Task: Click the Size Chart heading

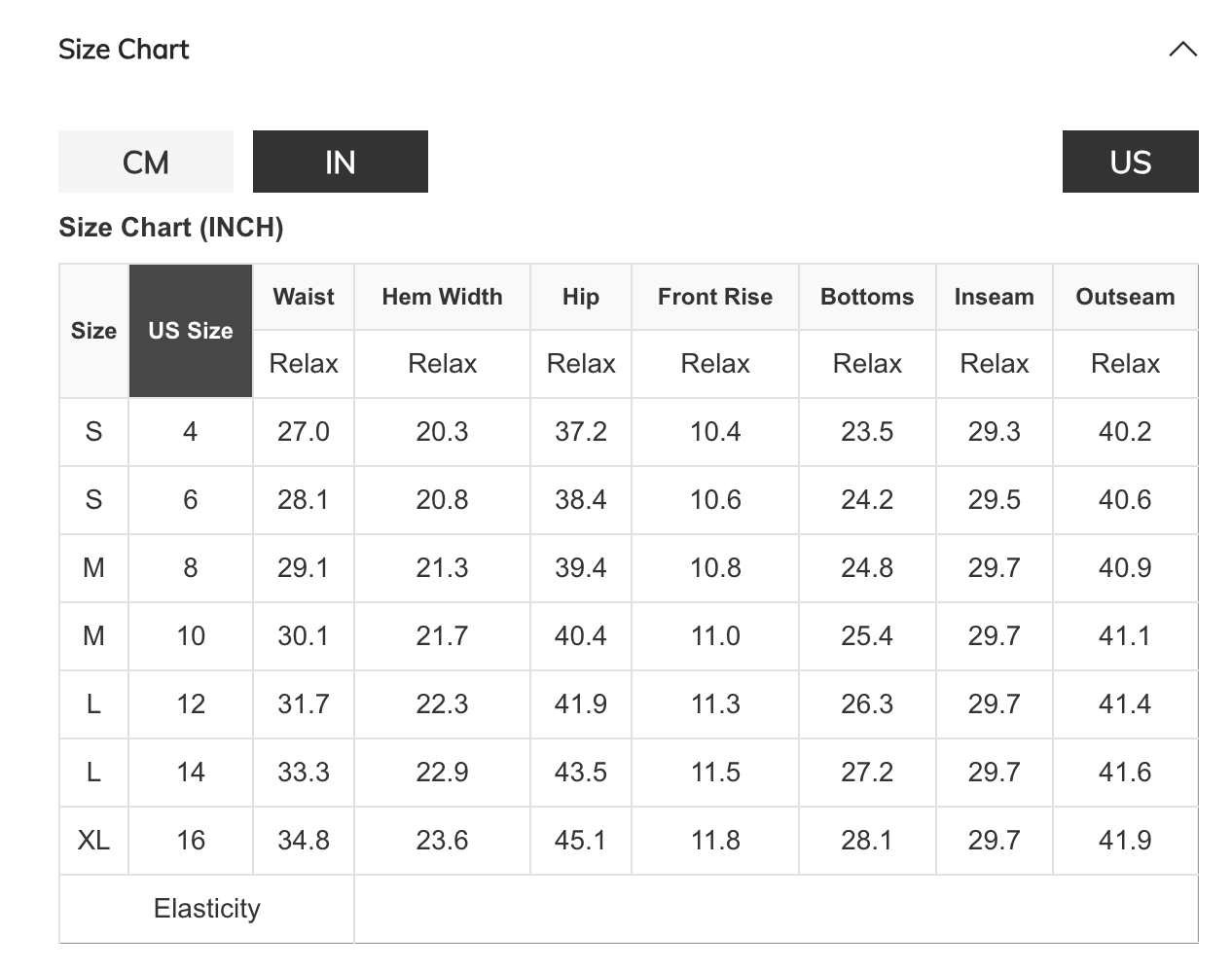Action: point(124,50)
